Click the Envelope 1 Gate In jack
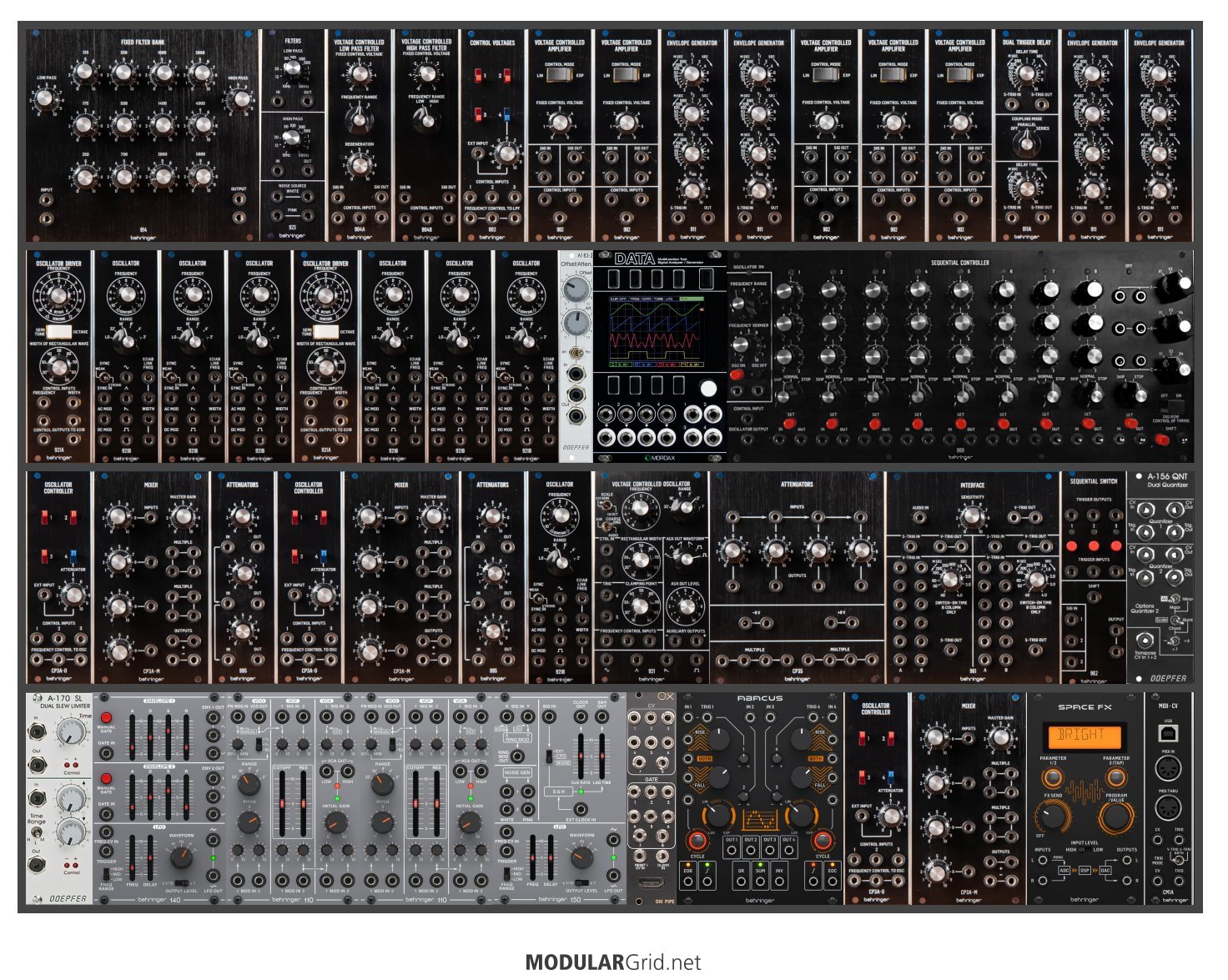 [x=107, y=753]
